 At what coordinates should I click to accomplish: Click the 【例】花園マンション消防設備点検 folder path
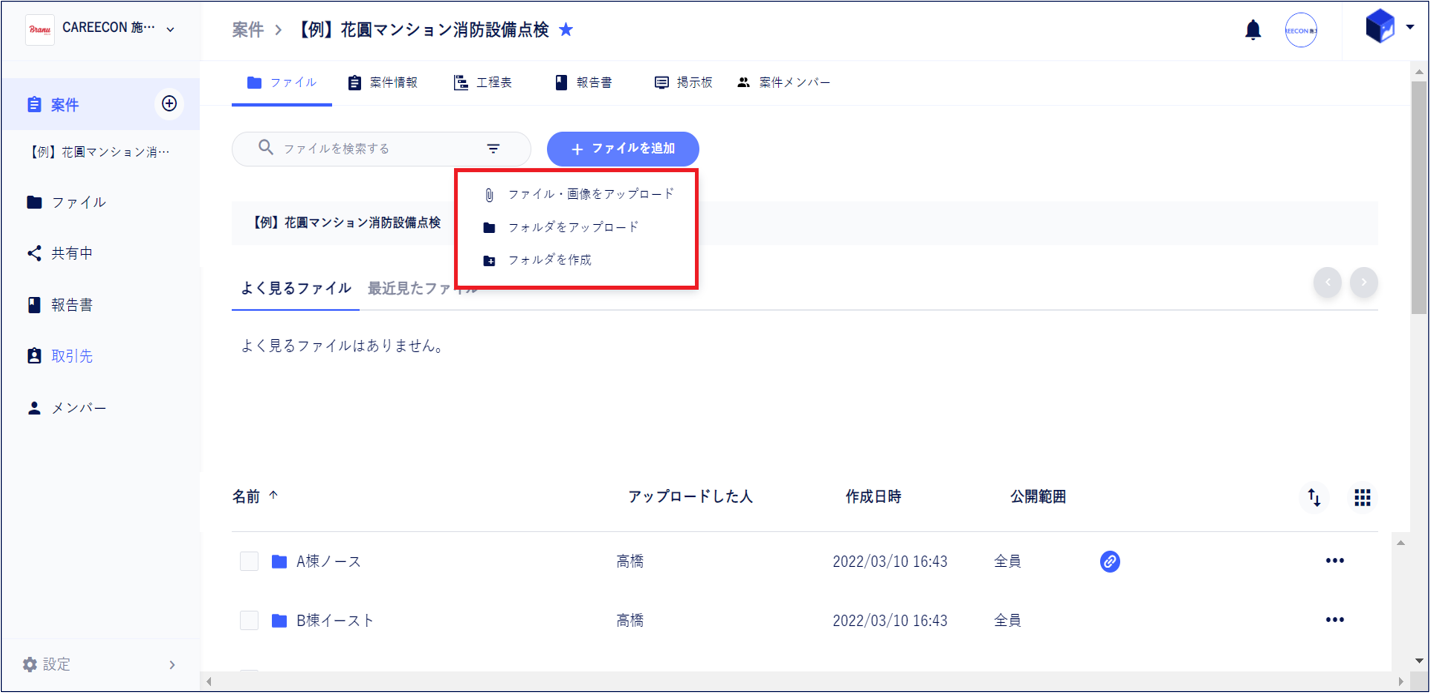(x=345, y=223)
